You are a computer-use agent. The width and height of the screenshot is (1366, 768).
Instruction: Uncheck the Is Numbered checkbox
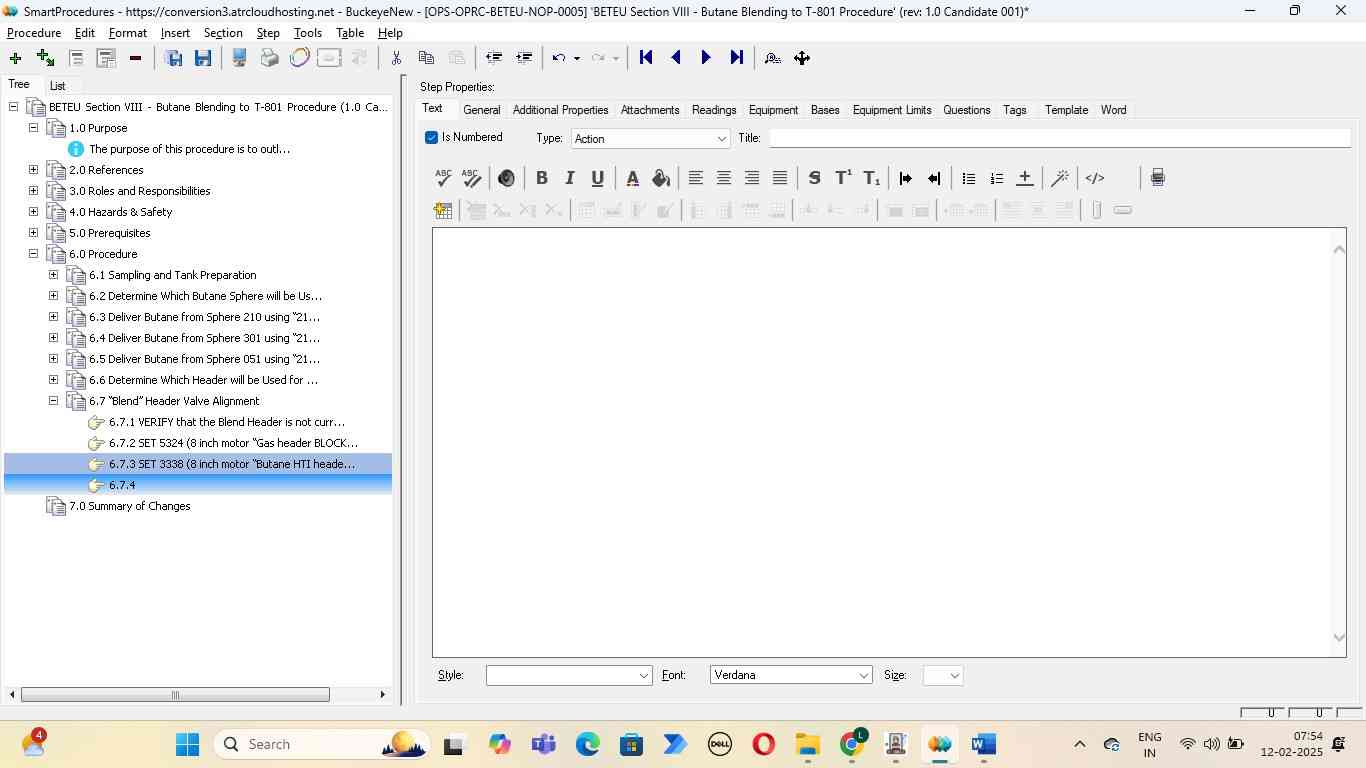click(x=432, y=138)
